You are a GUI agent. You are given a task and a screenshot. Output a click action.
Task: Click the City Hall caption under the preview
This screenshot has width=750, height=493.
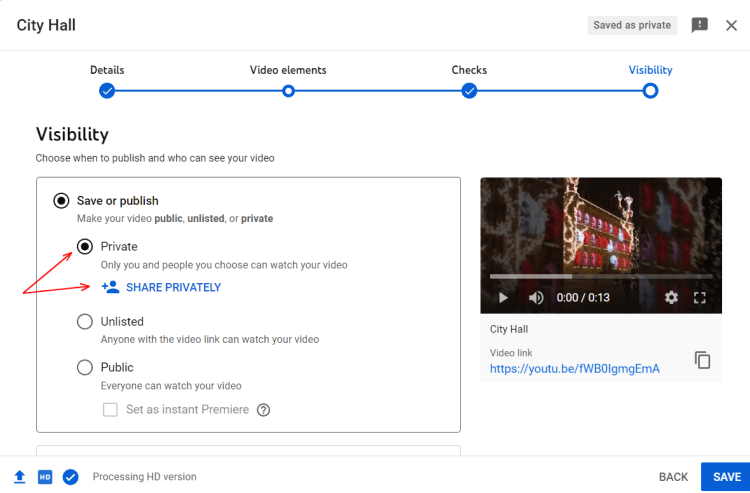click(x=509, y=329)
